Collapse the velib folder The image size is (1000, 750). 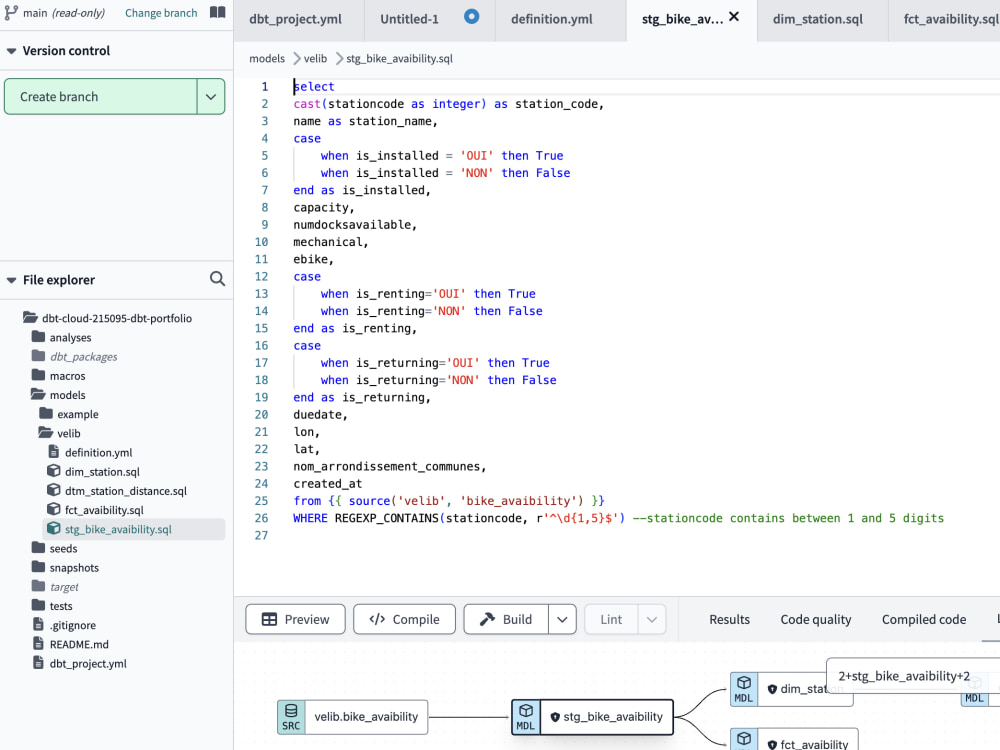[x=45, y=432]
